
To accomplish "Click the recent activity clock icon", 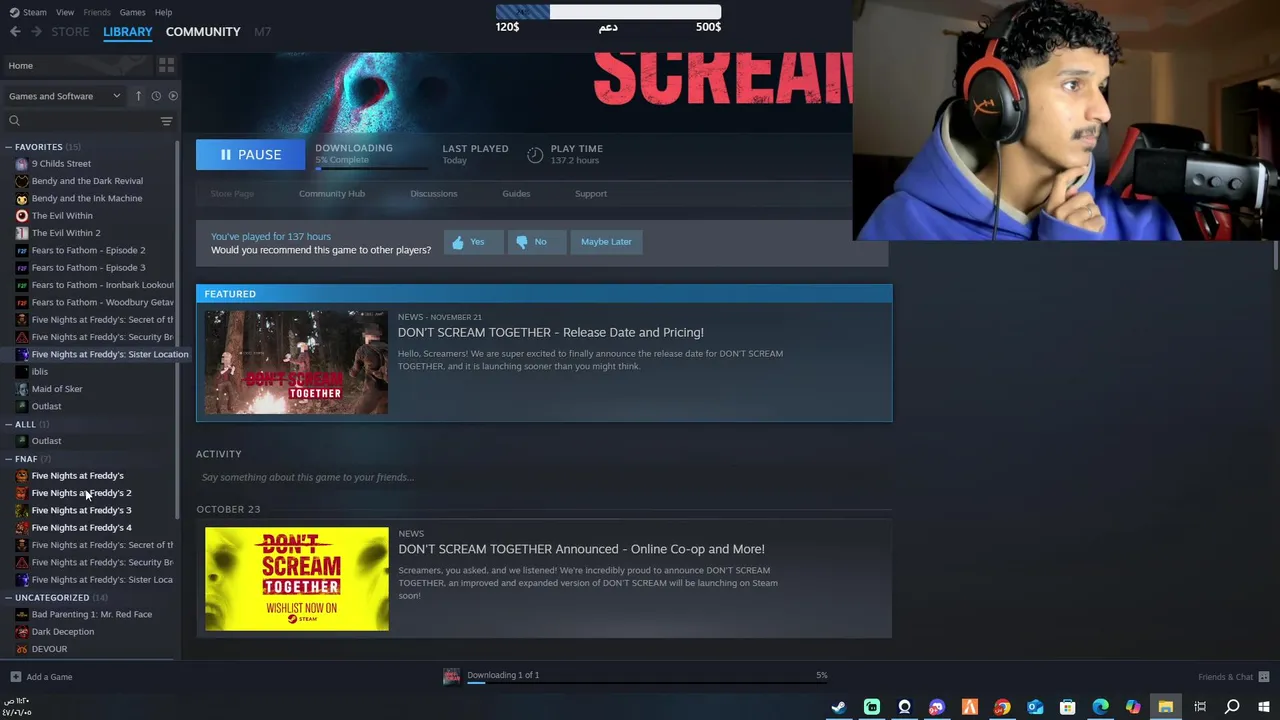I will (156, 96).
